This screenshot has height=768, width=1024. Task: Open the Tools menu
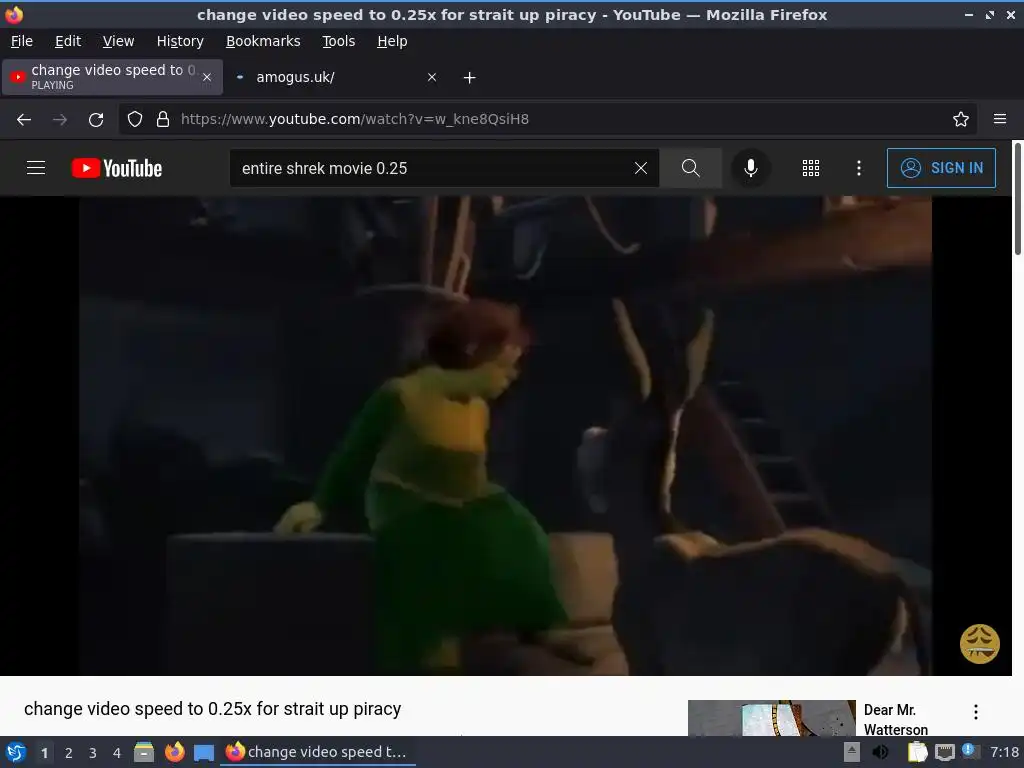click(x=338, y=41)
